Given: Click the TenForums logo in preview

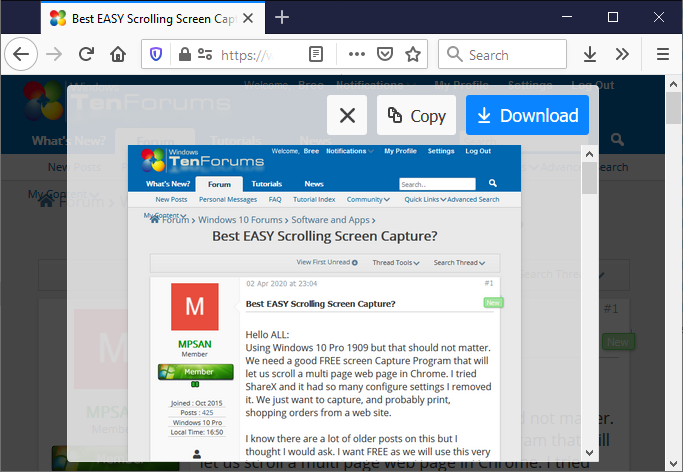Looking at the screenshot, I should pyautogui.click(x=203, y=160).
